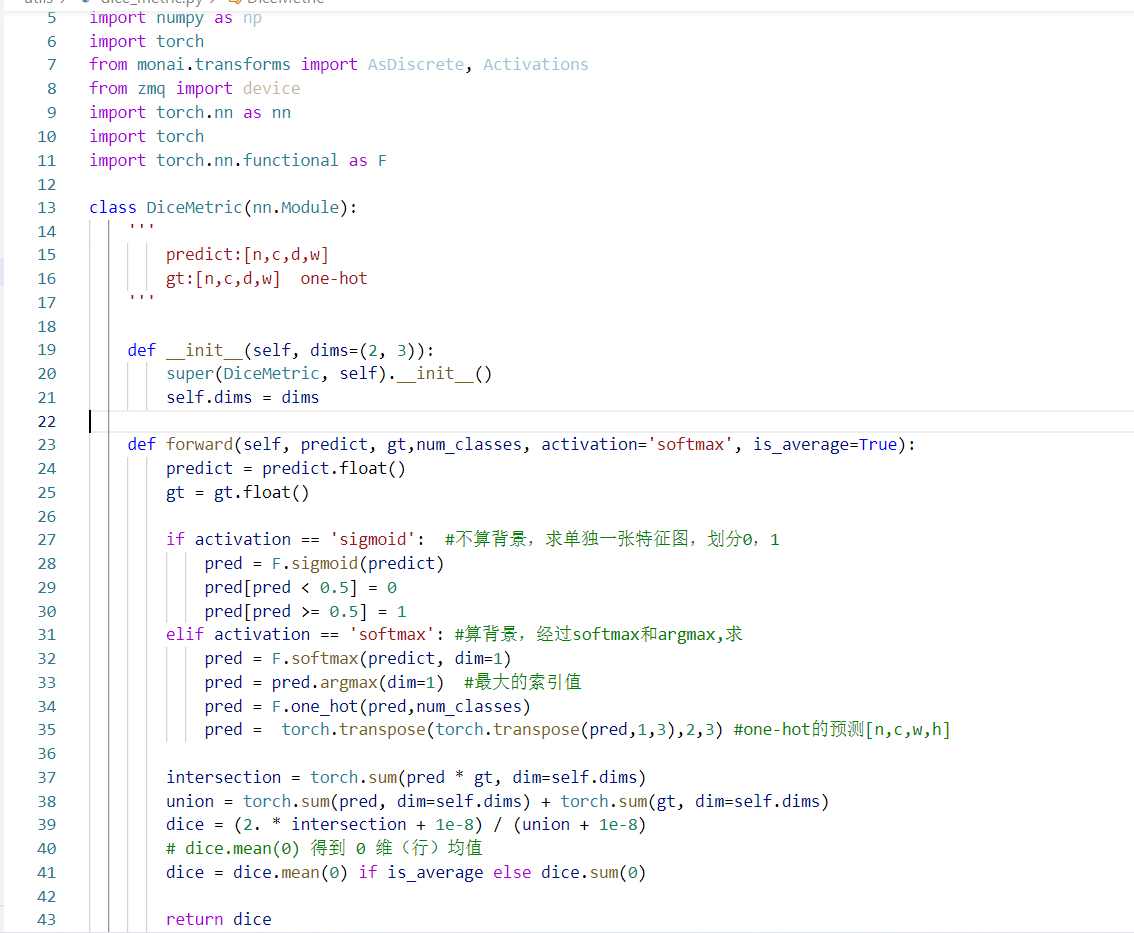
Task: Click 'predict.float()' on line 24
Action: pyautogui.click(x=334, y=468)
